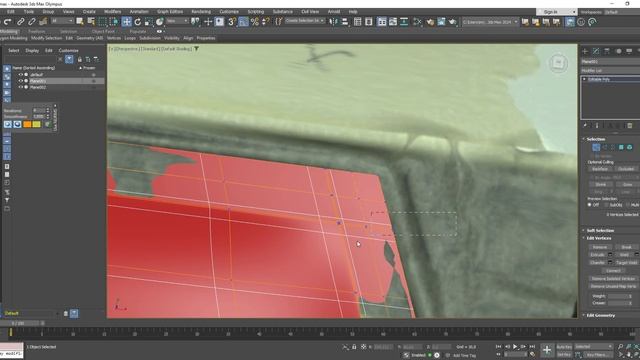Open the Scripting menu
Viewport: 640px width, 360px height.
point(256,12)
